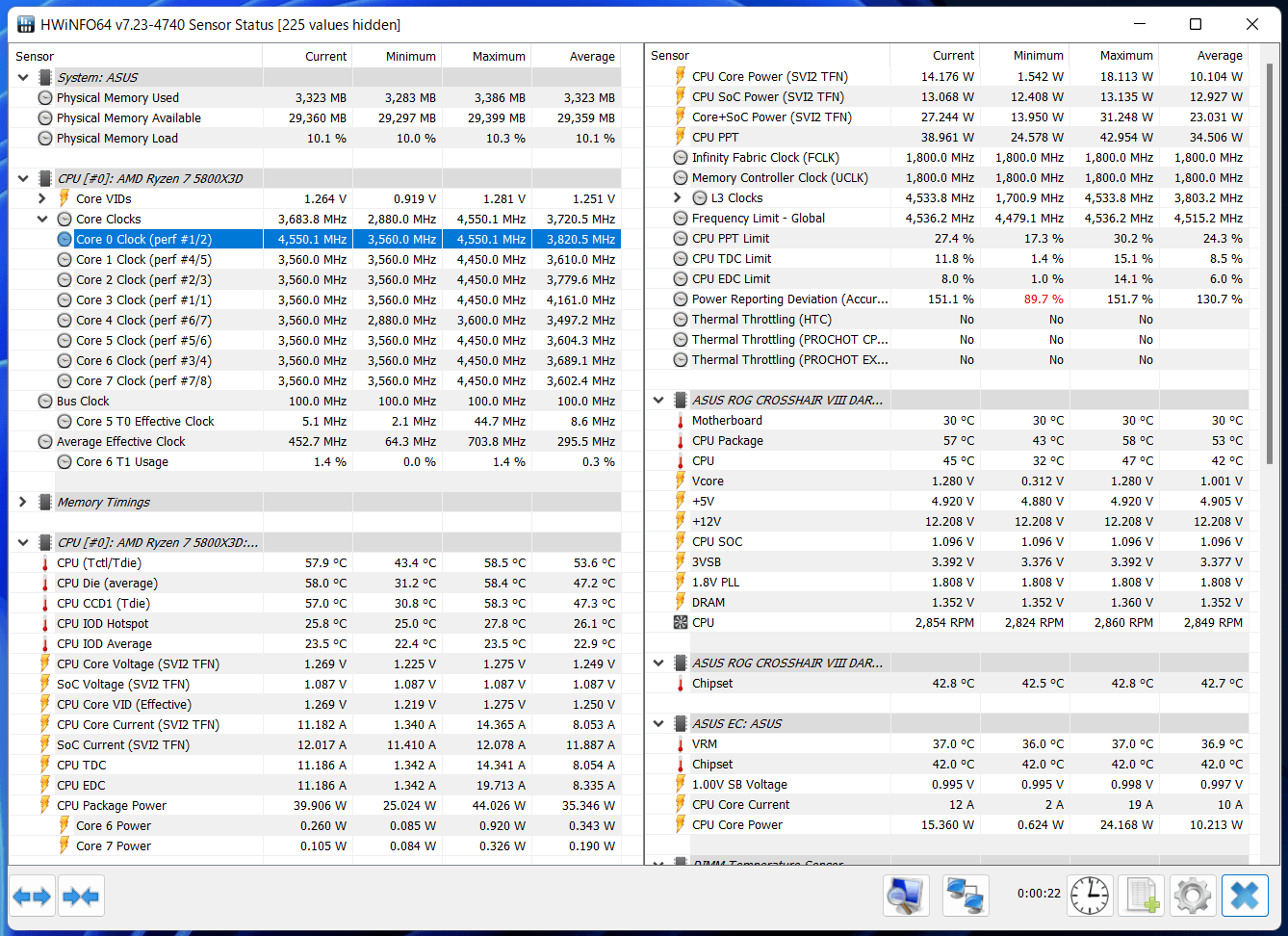Image resolution: width=1288 pixels, height=936 pixels.
Task: Click the CPU PPT bolt icon
Action: point(681,137)
